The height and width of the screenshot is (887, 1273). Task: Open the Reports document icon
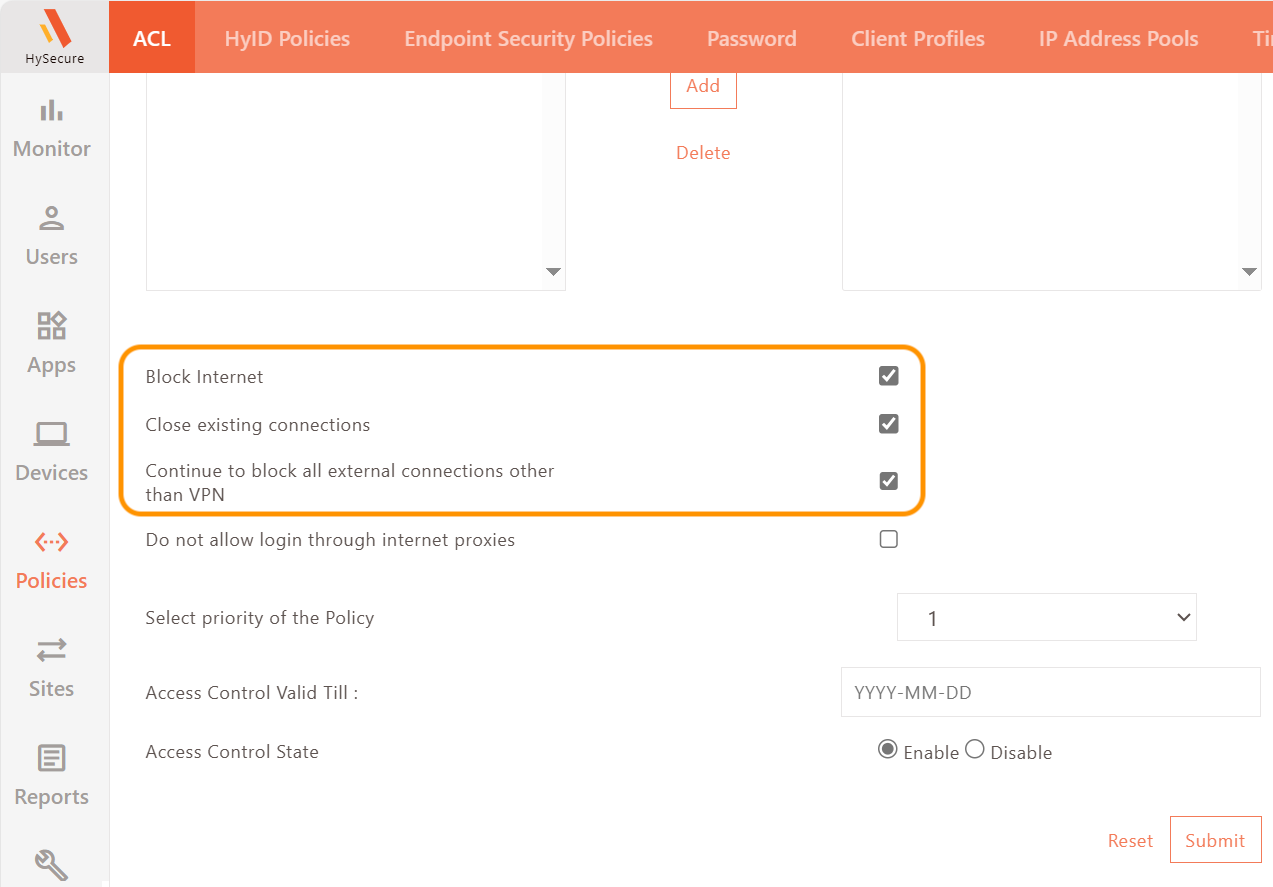[52, 758]
